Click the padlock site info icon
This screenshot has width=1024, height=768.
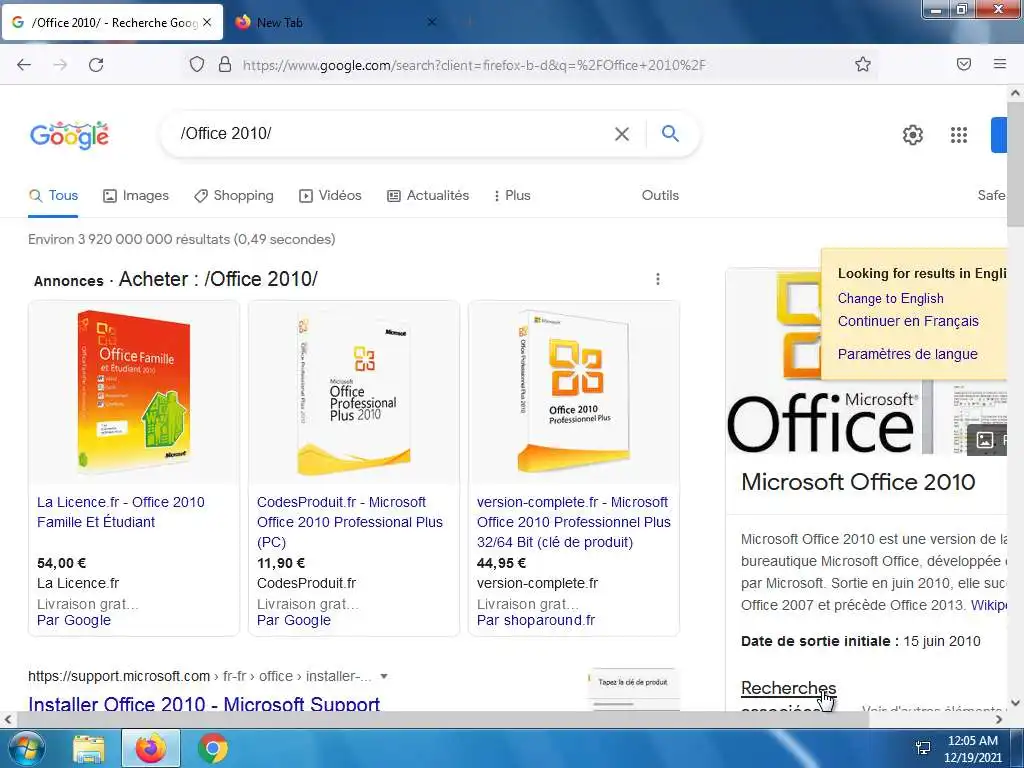click(x=225, y=64)
